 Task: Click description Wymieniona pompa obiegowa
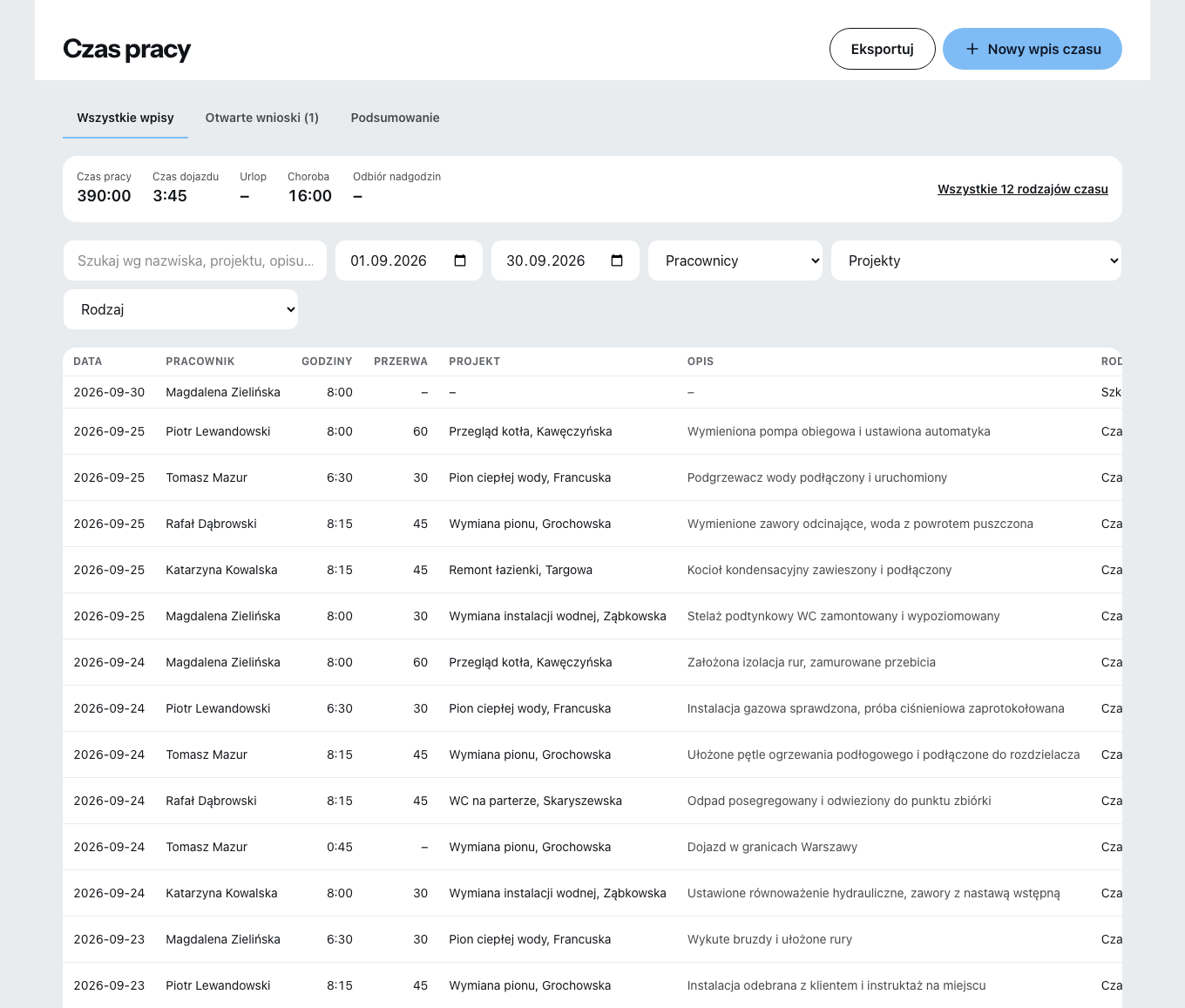point(839,431)
